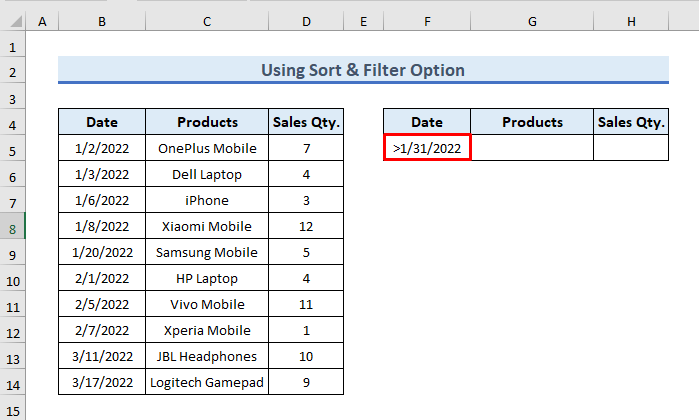Select sales quantity 12 for Xiaomi Mobile
This screenshot has width=699, height=420.
click(x=306, y=227)
